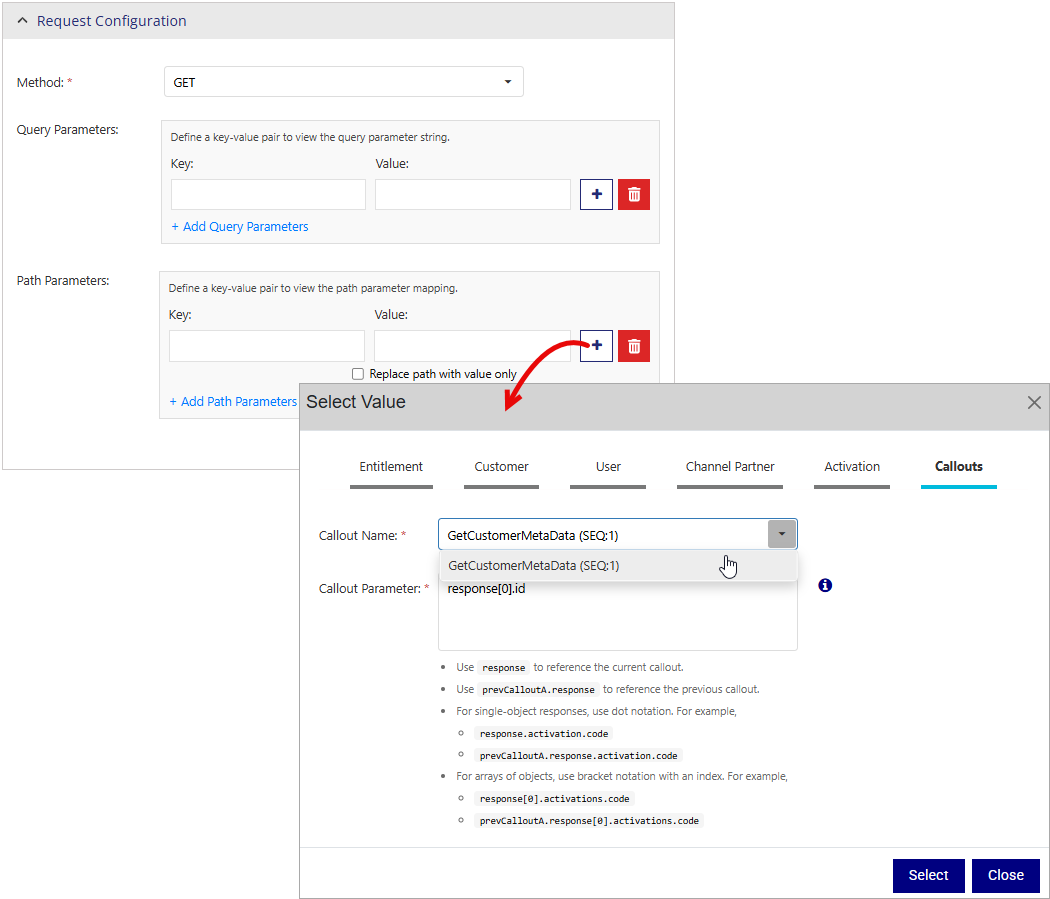The width and height of the screenshot is (1050, 899).
Task: Click the info icon beside Callout Parameter
Action: [825, 585]
